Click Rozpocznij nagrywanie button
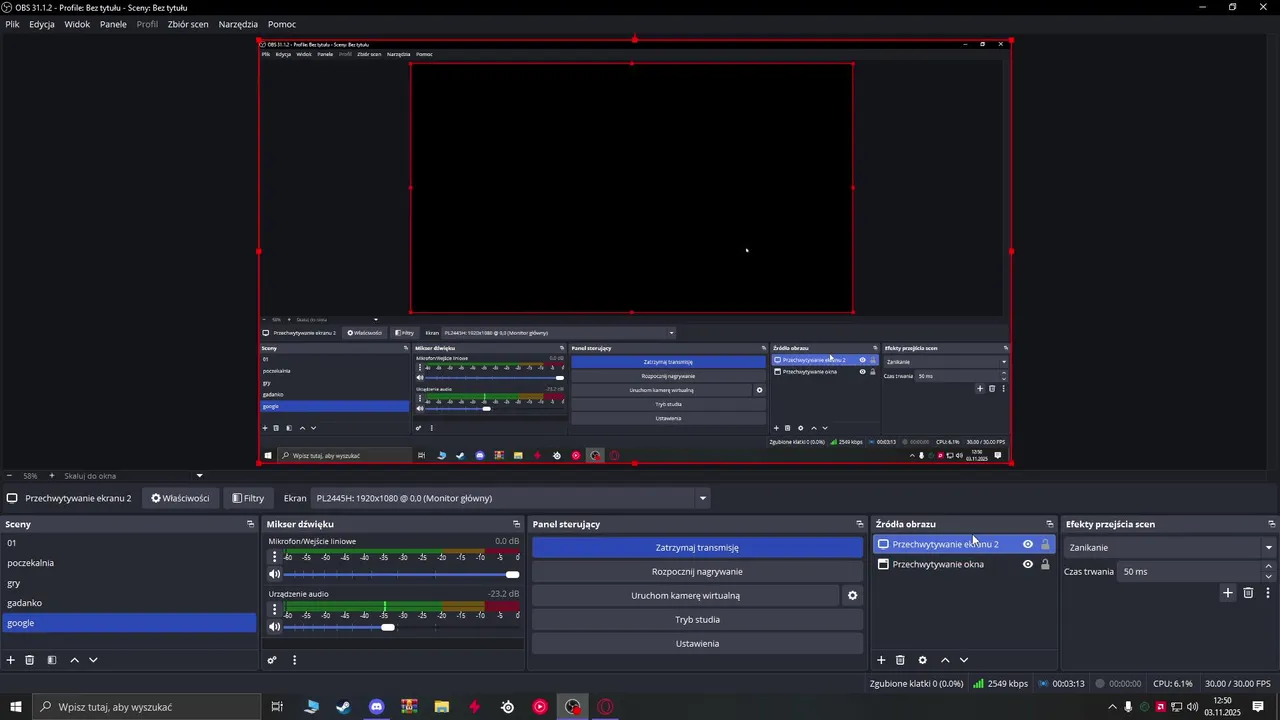 pos(697,571)
